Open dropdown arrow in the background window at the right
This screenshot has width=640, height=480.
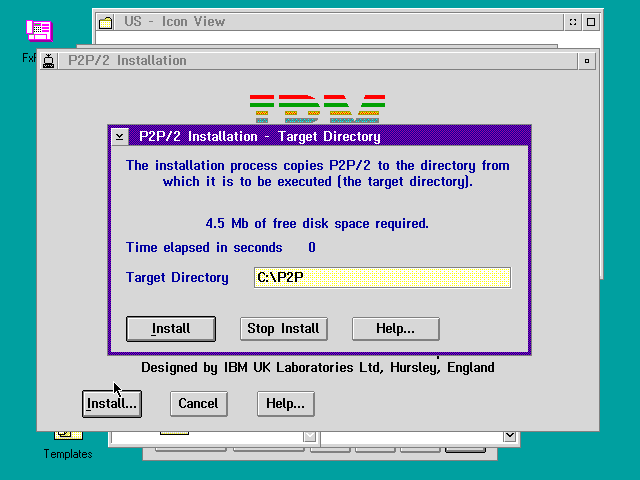click(509, 436)
